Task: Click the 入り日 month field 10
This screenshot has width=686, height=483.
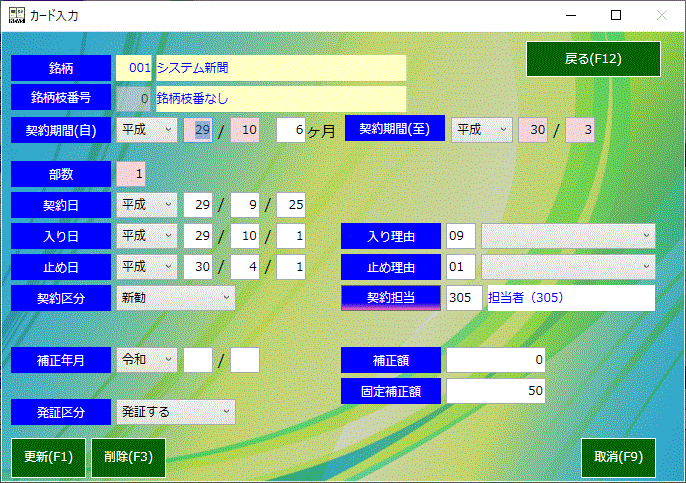Action: 245,236
